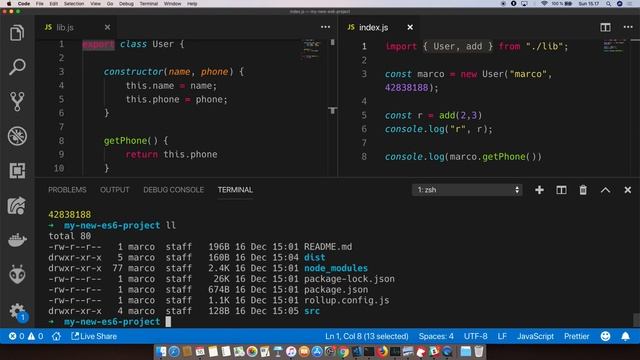
Task: Open the Debug menu in menu bar
Action: click(x=126, y=4)
